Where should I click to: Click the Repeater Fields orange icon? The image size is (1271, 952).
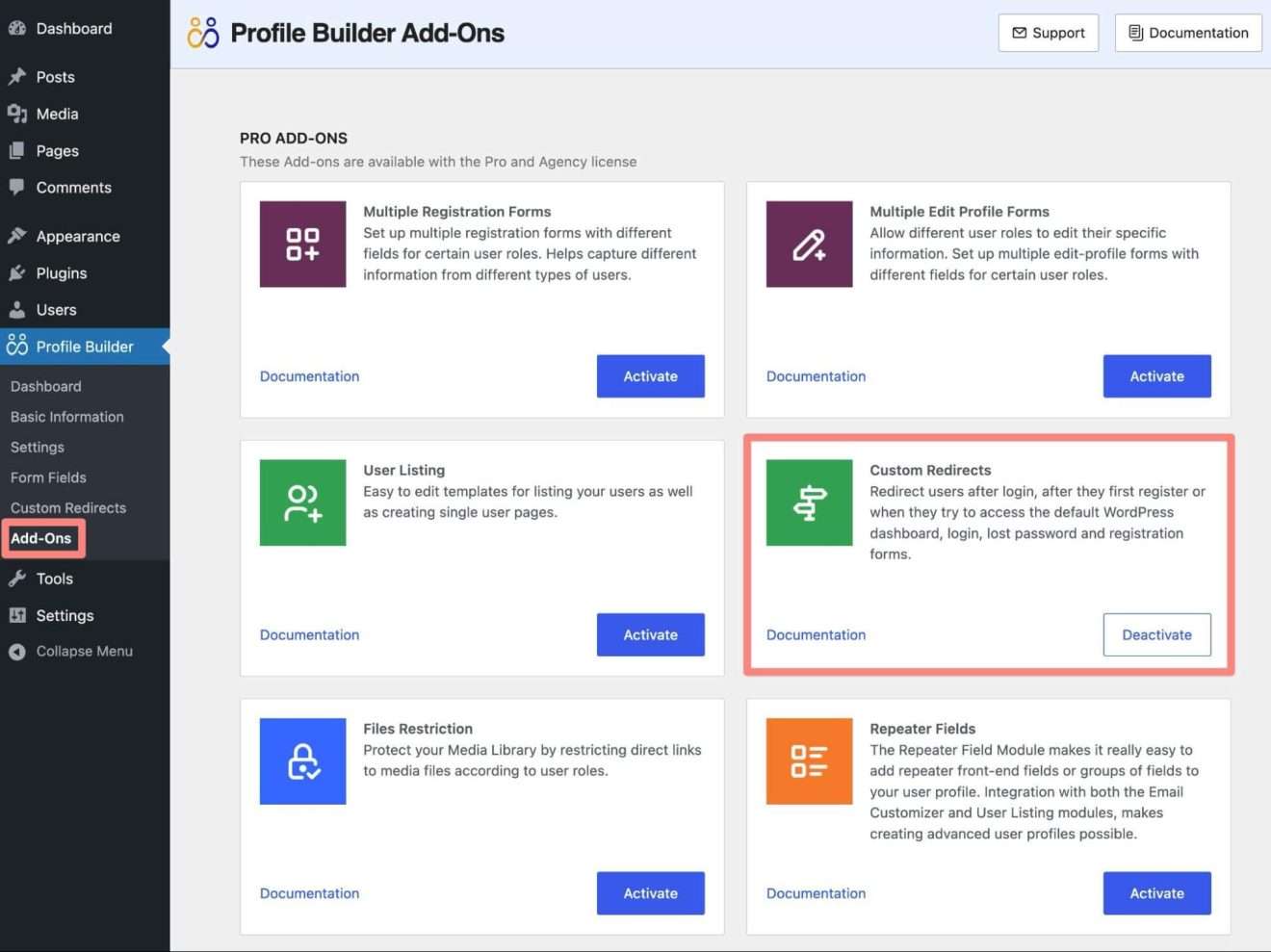809,761
